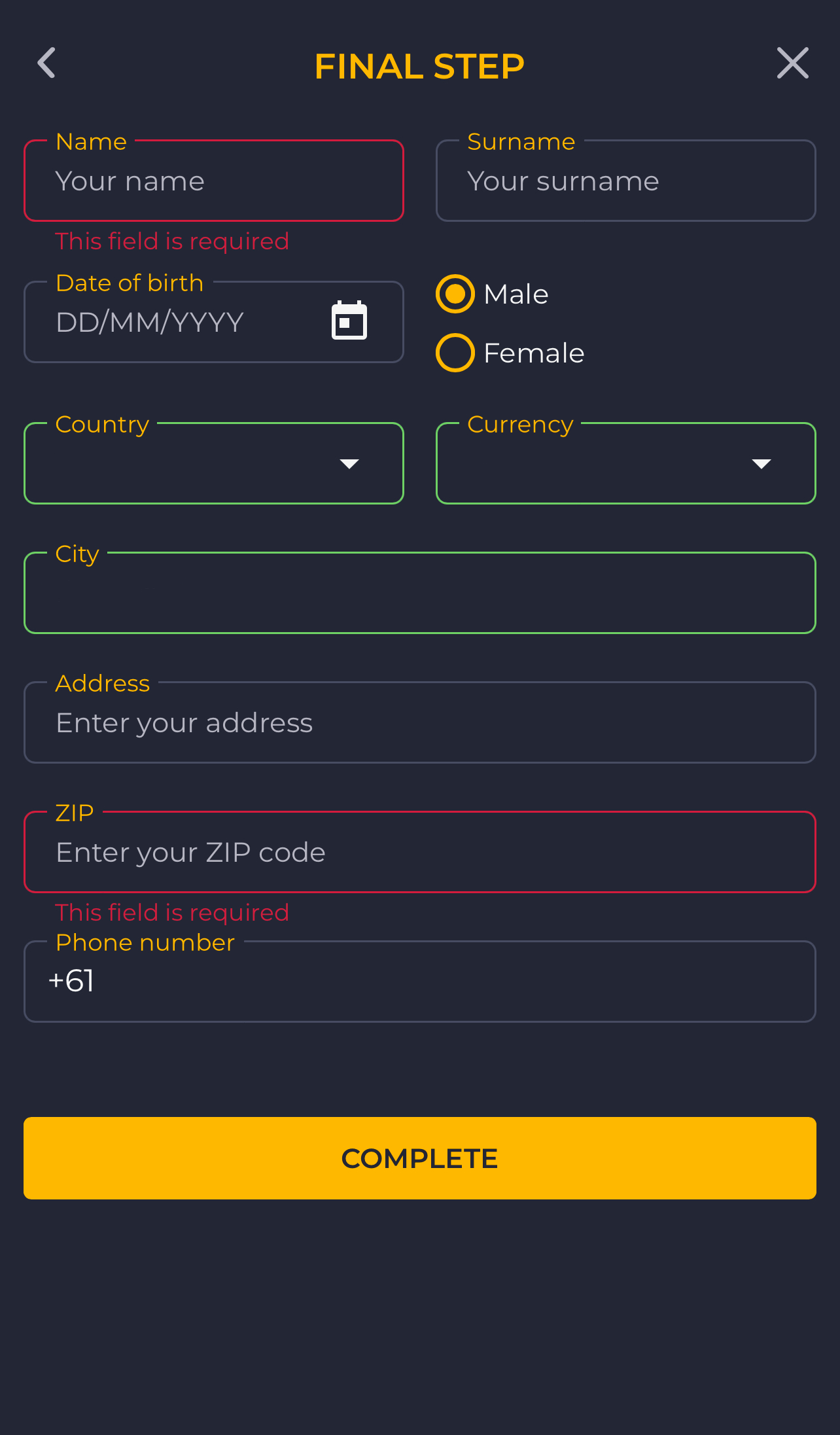Click the Address input field
The width and height of the screenshot is (840, 1435).
click(420, 722)
